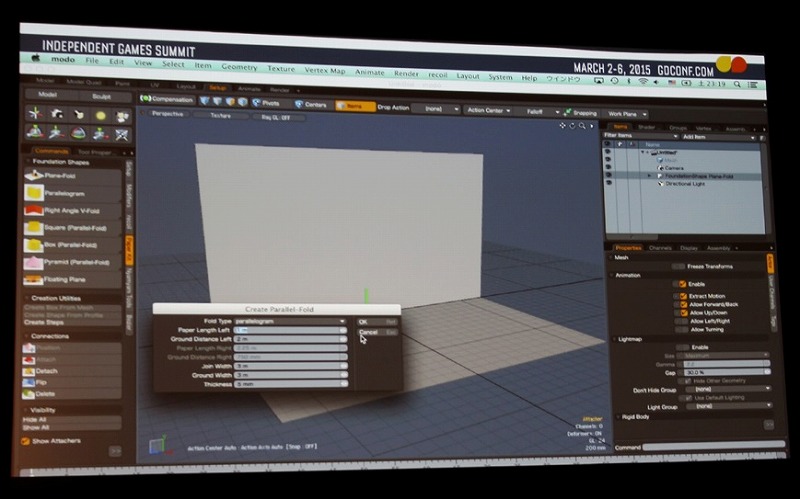Open the Geometry menu
Viewport: 800px width, 499px height.
[239, 66]
